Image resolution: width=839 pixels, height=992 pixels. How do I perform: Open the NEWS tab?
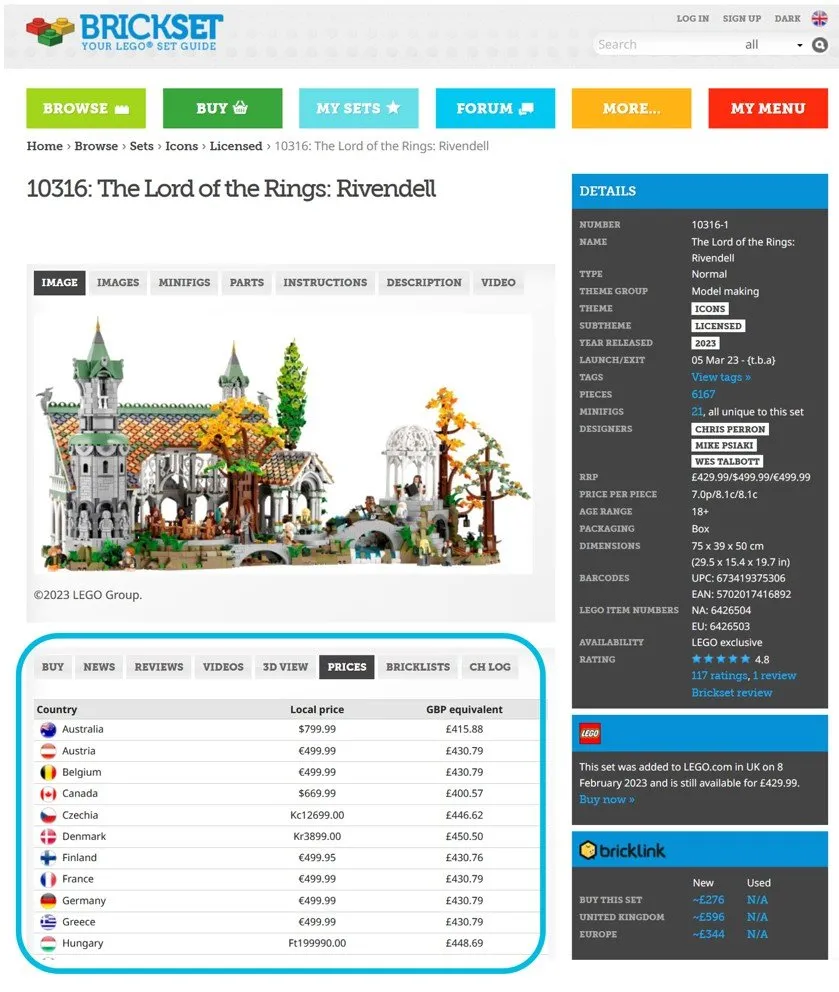point(99,667)
